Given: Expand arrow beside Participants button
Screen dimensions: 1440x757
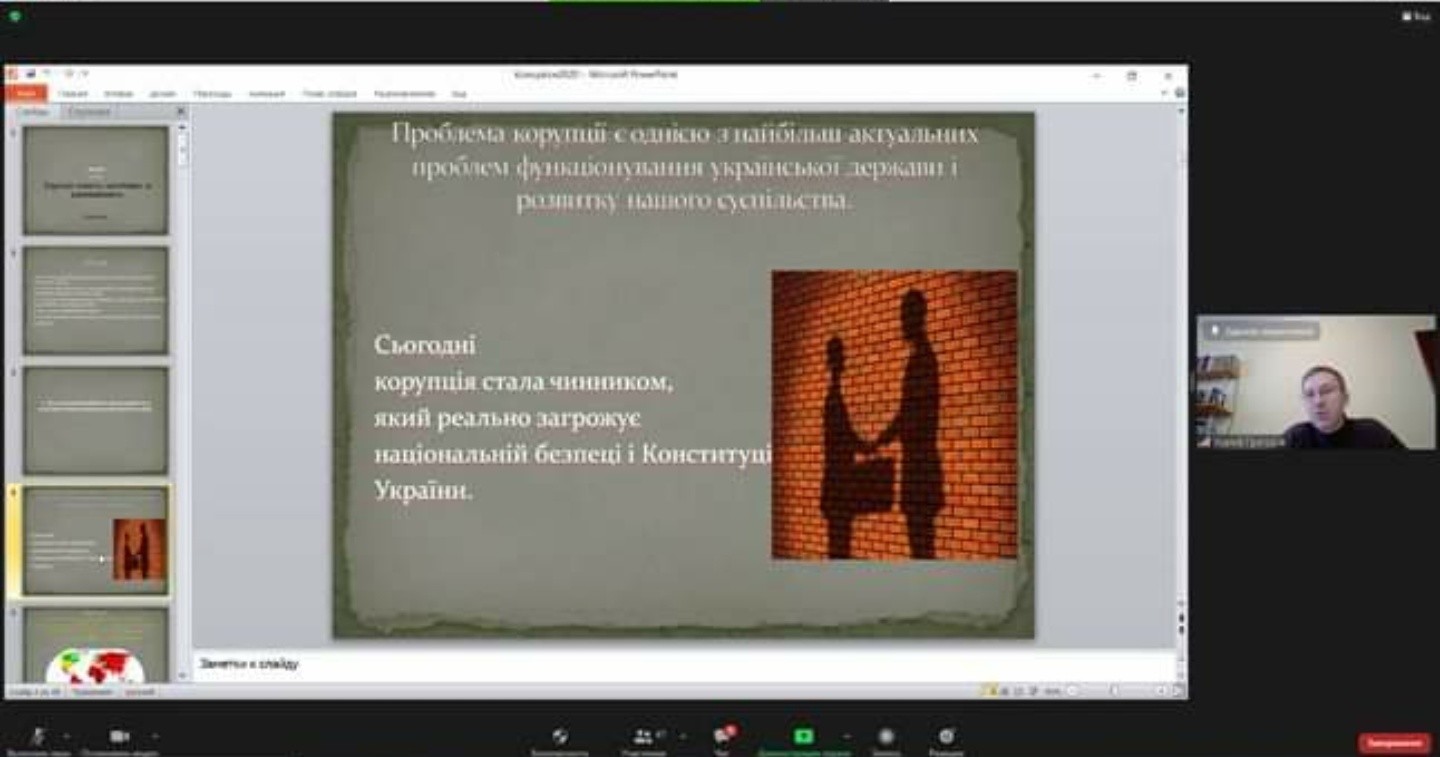Looking at the screenshot, I should pos(683,736).
